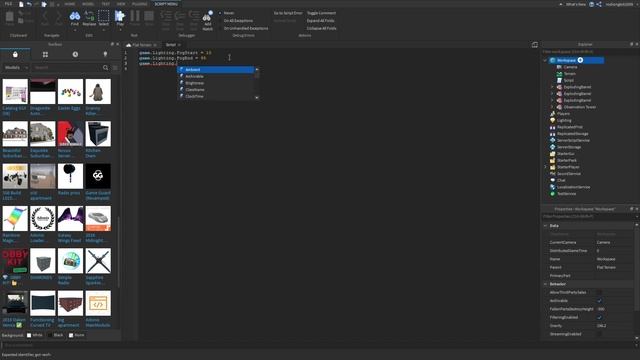Open the Replace tool
640x360 pixels.
click(x=89, y=18)
